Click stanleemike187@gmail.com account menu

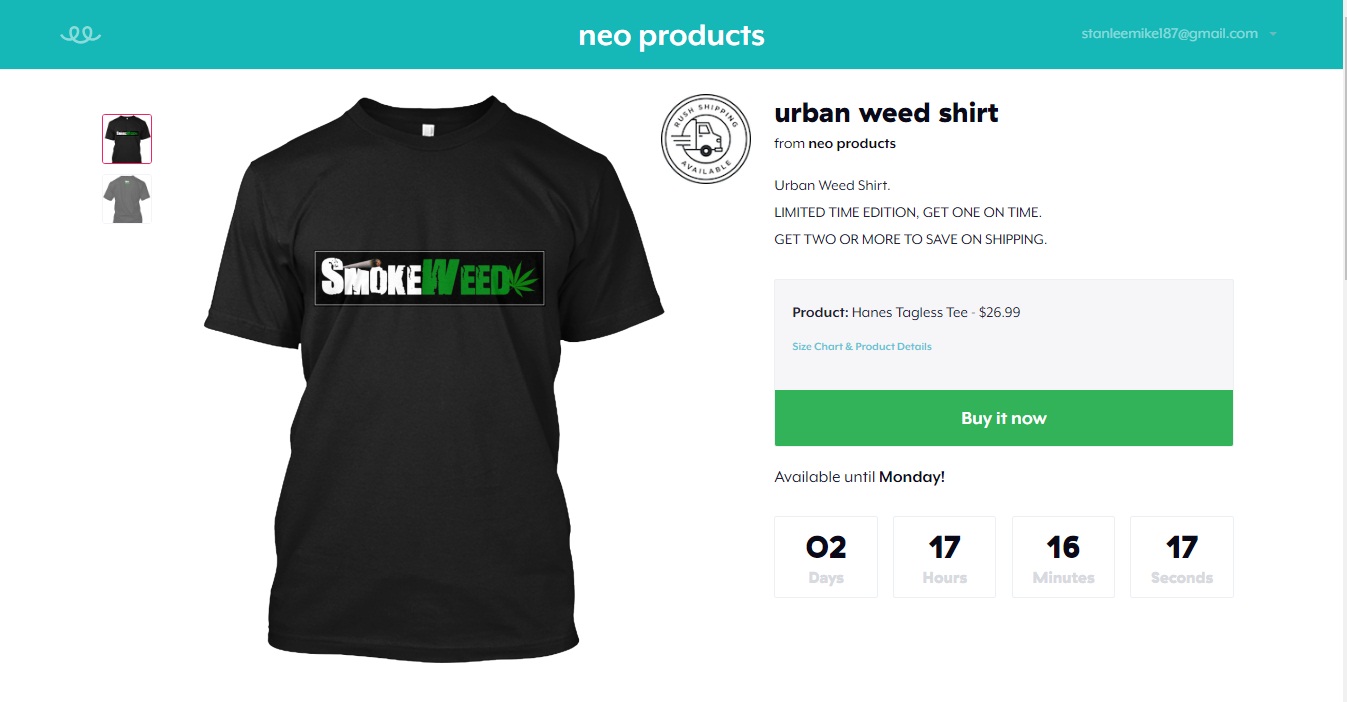click(1169, 34)
